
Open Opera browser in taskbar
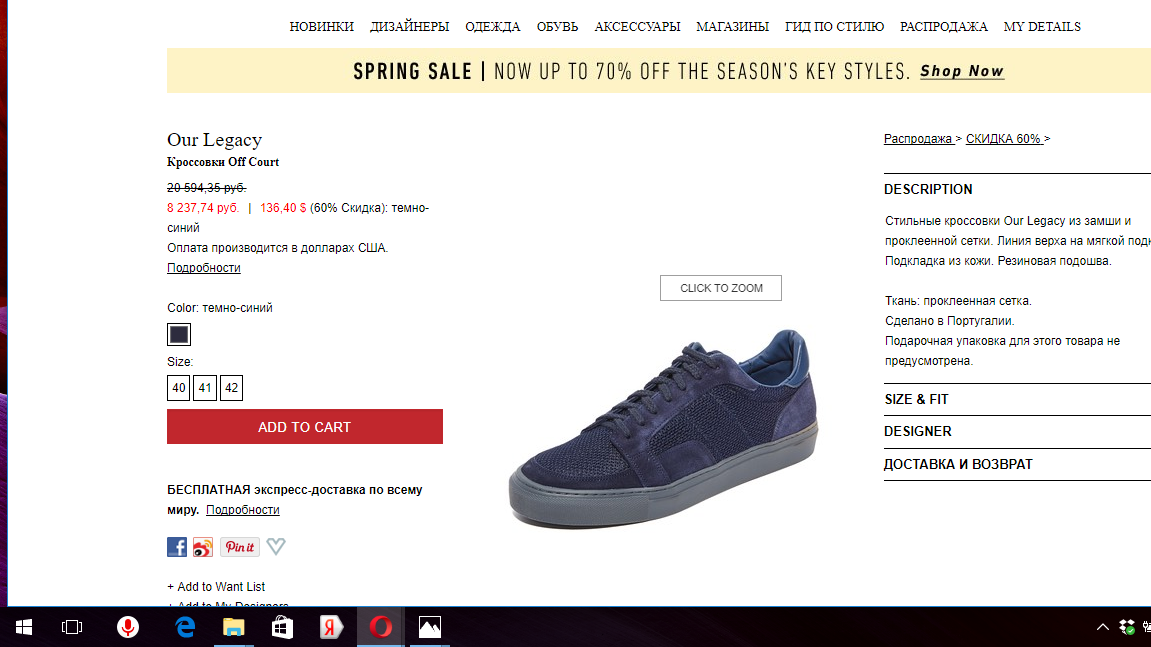(380, 627)
